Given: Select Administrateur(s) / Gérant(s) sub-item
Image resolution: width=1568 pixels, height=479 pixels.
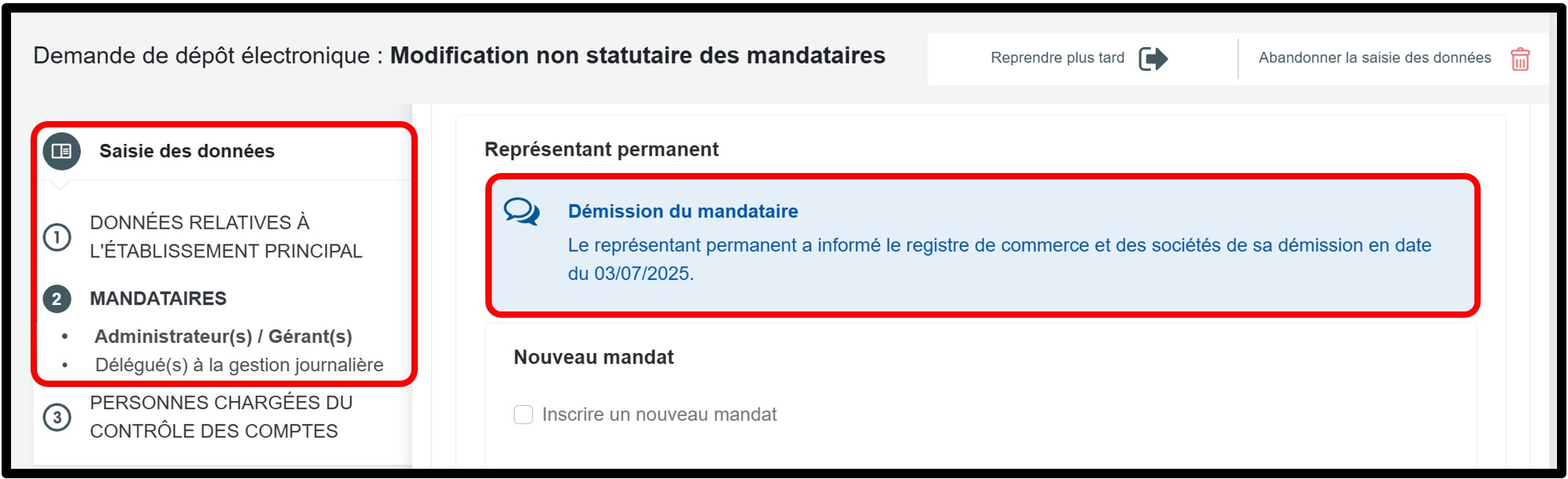Looking at the screenshot, I should pos(223,337).
